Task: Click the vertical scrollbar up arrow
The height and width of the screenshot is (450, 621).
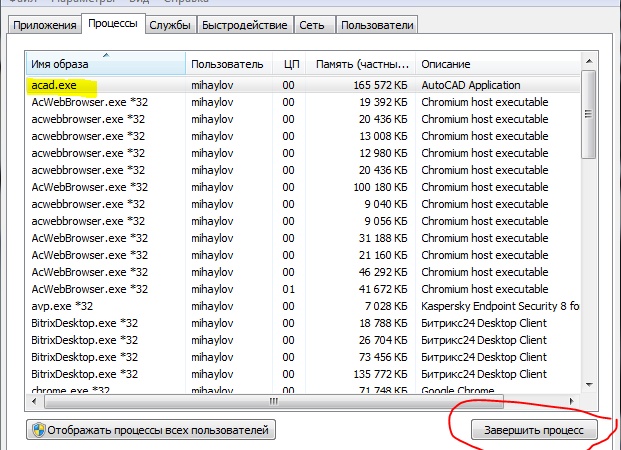Action: (589, 61)
